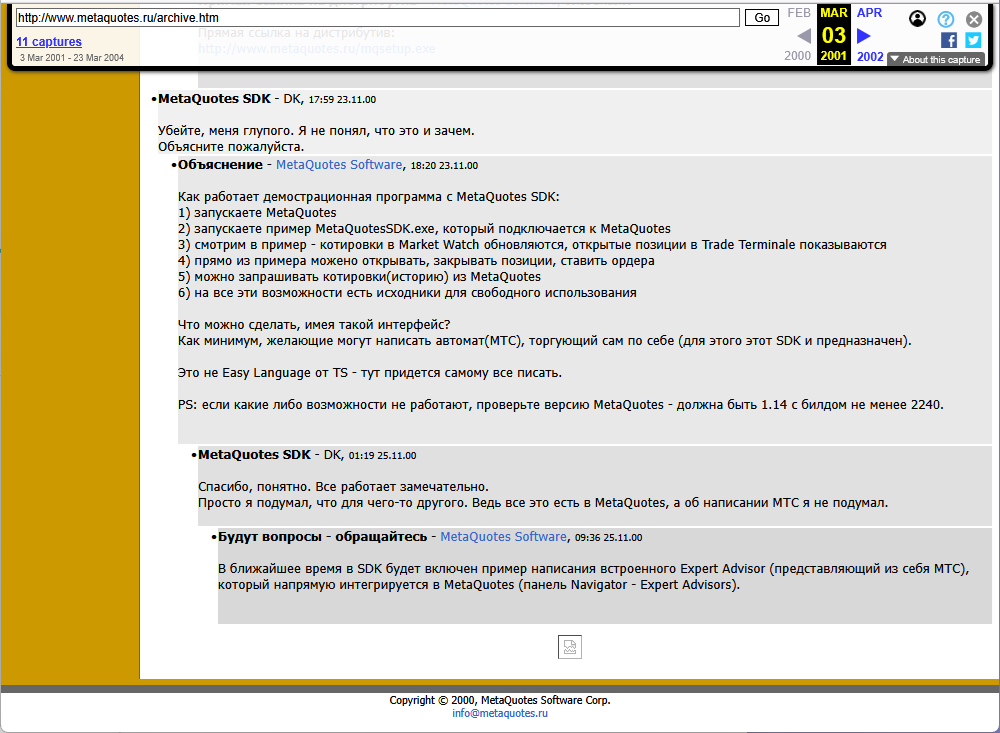Click the line '6) на все эти возможности есть исходники'
The width and height of the screenshot is (1000, 733).
coord(407,293)
